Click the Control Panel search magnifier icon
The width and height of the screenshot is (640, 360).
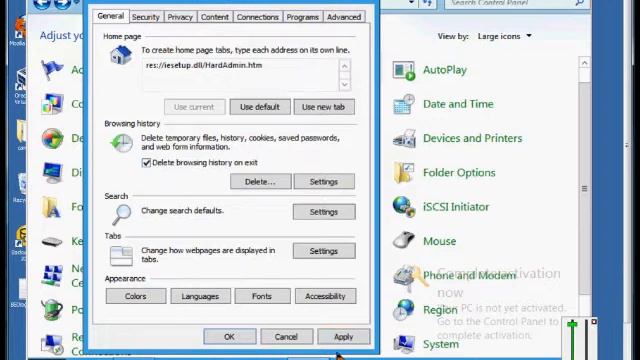(579, 3)
